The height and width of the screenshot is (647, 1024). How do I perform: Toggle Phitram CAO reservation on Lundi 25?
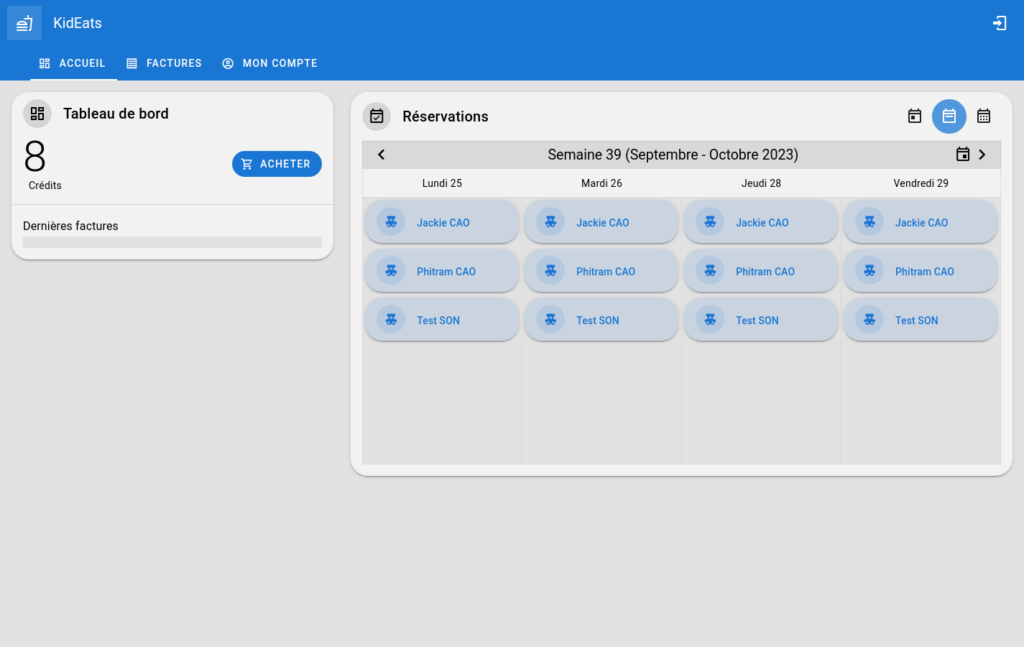tap(442, 271)
